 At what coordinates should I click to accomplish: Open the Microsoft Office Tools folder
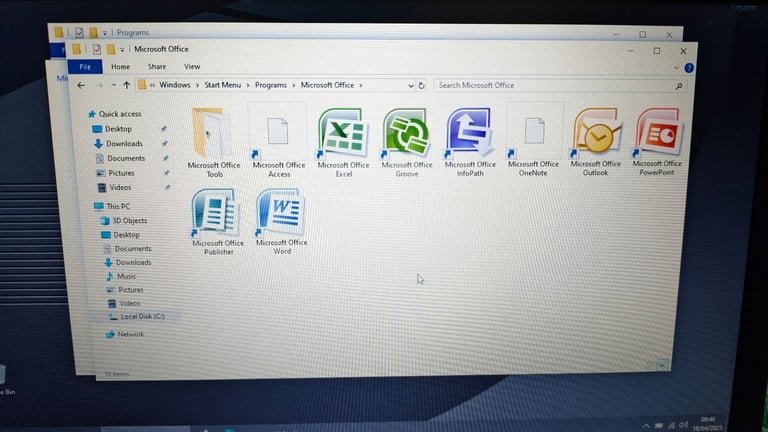(214, 142)
